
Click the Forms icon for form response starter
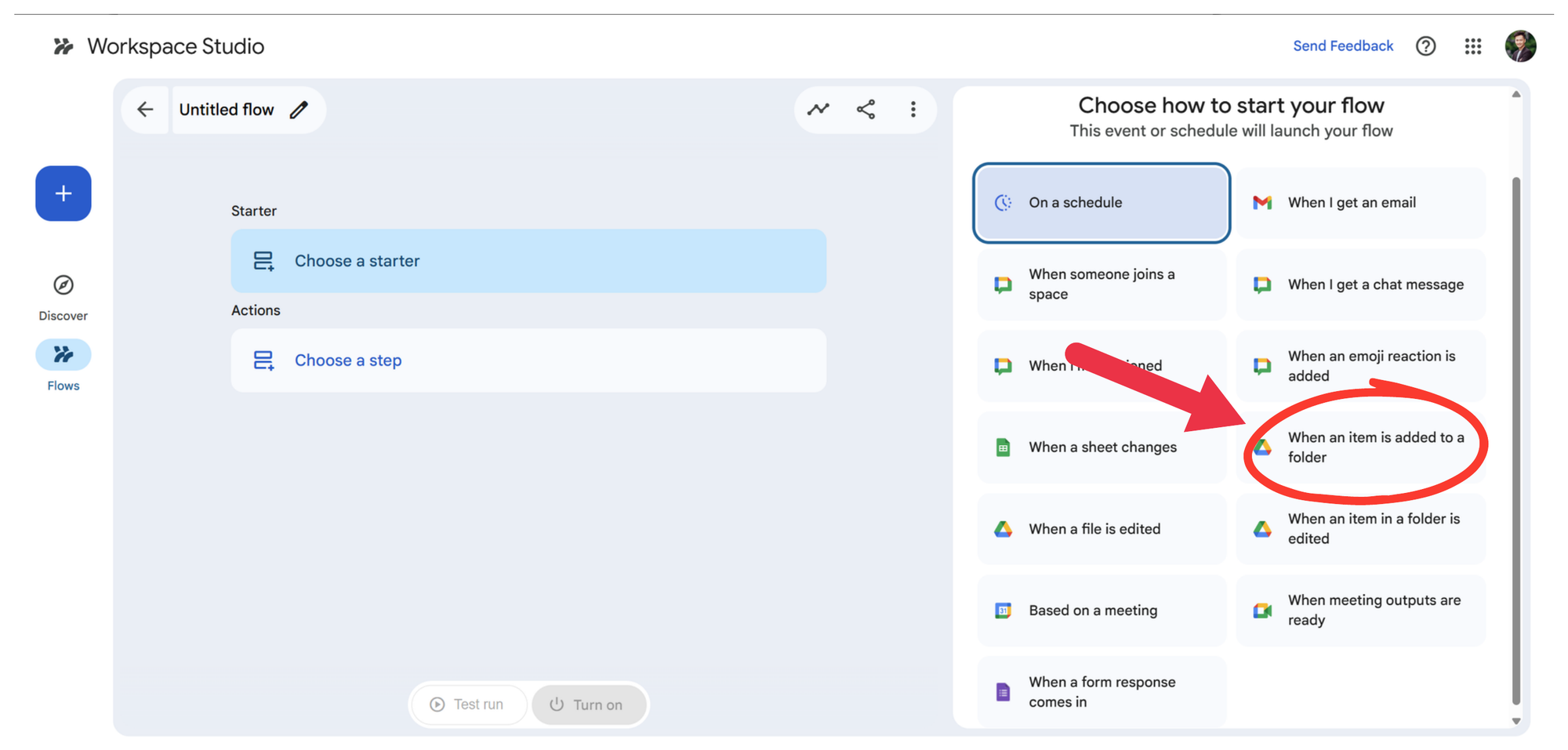click(x=1003, y=692)
